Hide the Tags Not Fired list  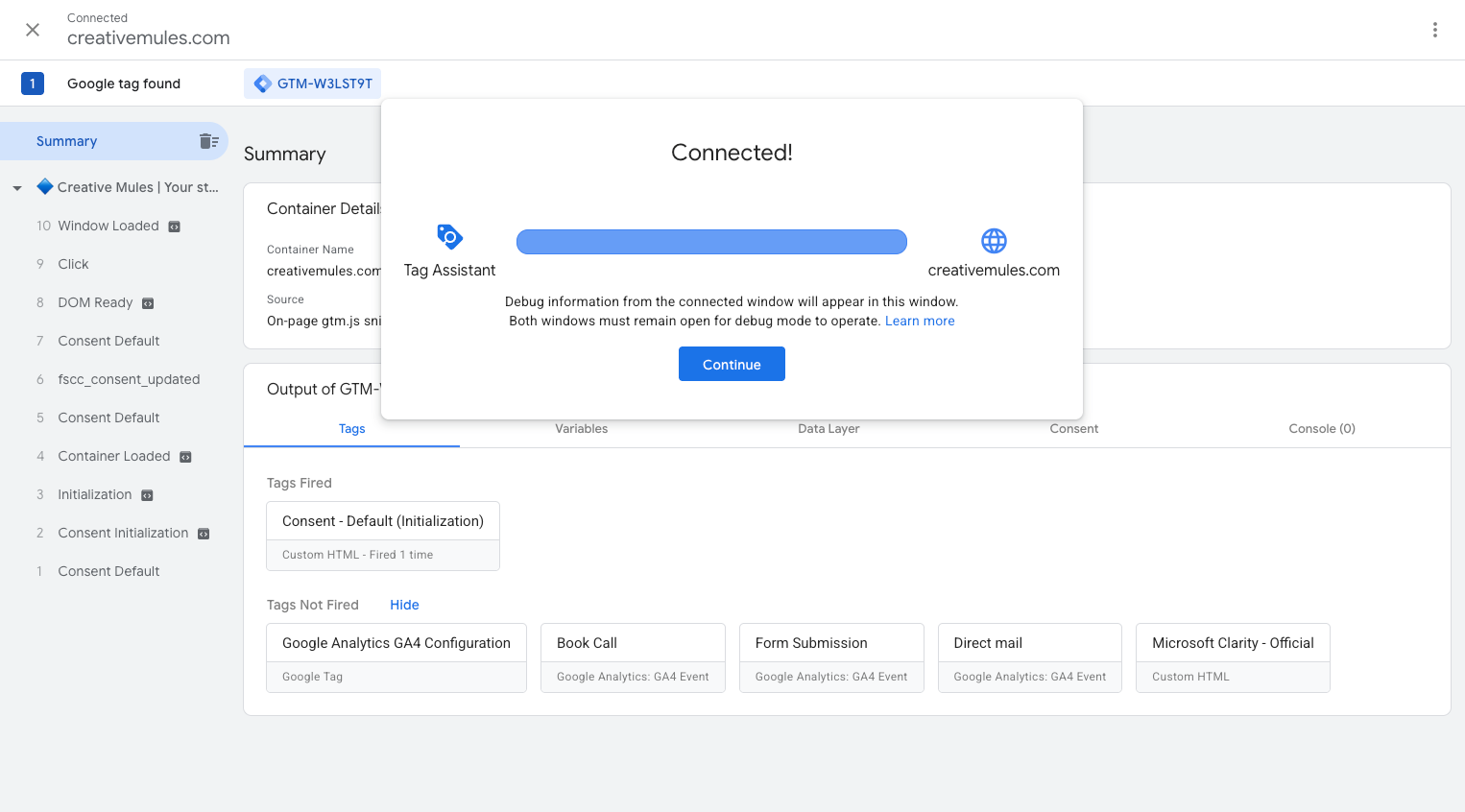coord(404,605)
